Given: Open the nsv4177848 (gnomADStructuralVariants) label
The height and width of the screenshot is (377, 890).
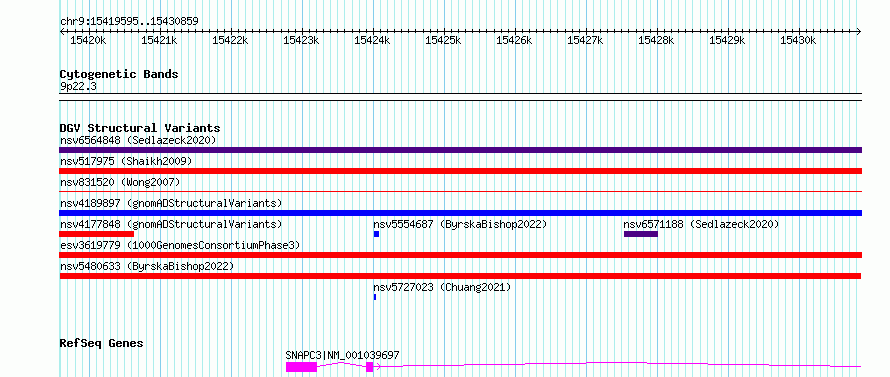Looking at the screenshot, I should coord(171,224).
